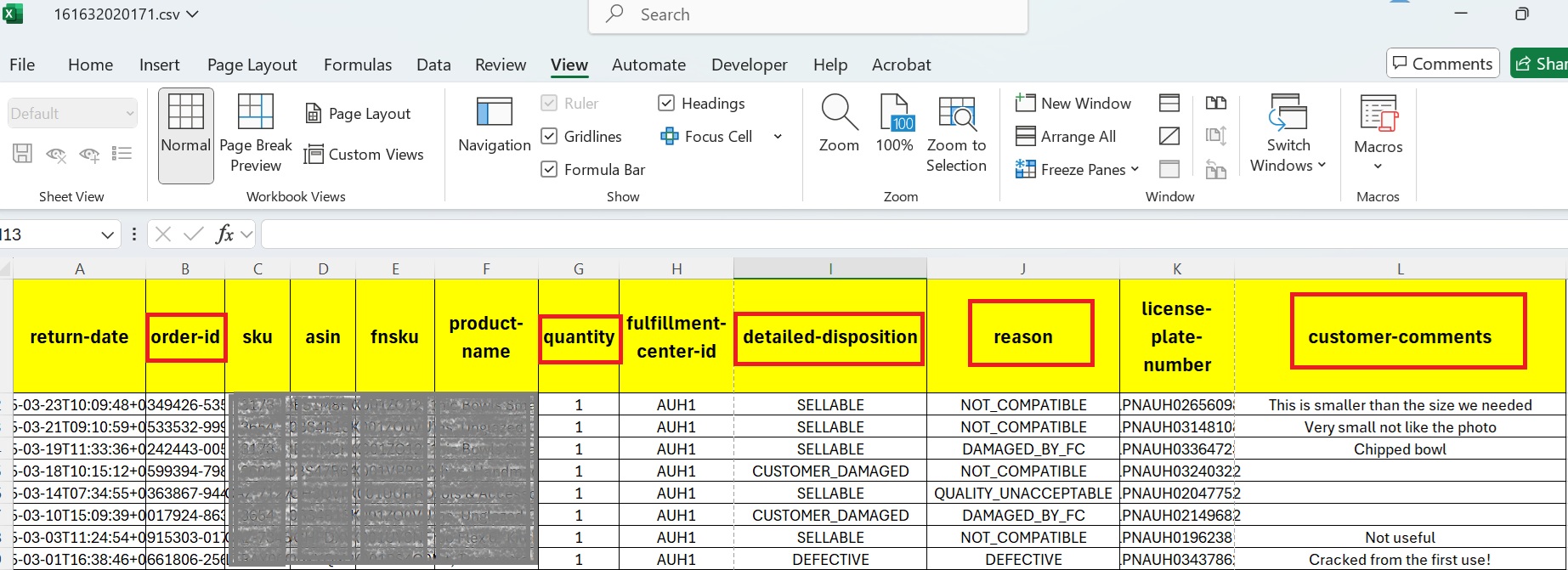Open Page Layout view button
Screen dimensions: 1568x570
[x=358, y=114]
